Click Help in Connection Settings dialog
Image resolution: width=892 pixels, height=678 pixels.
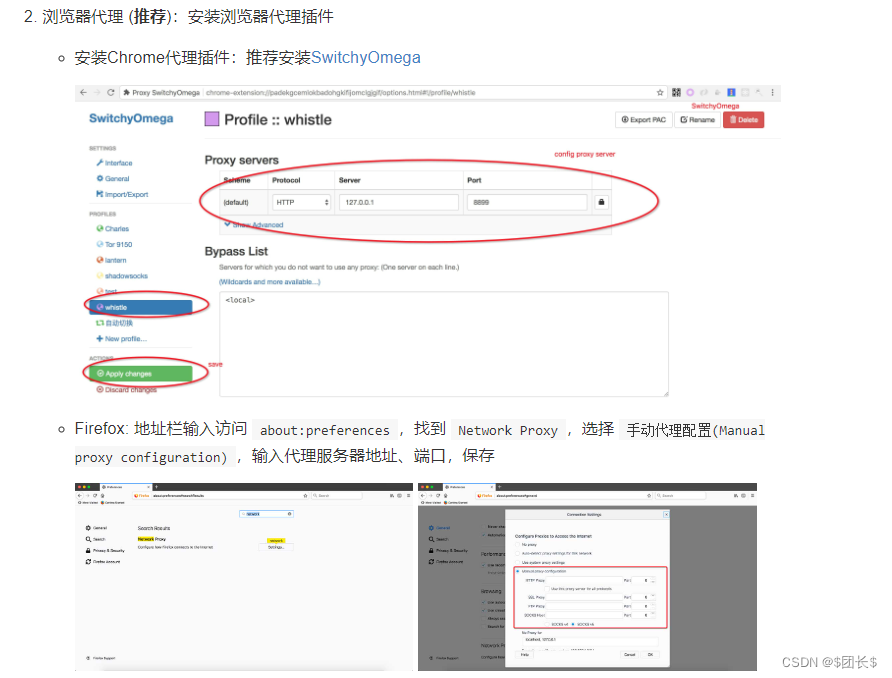(525, 655)
